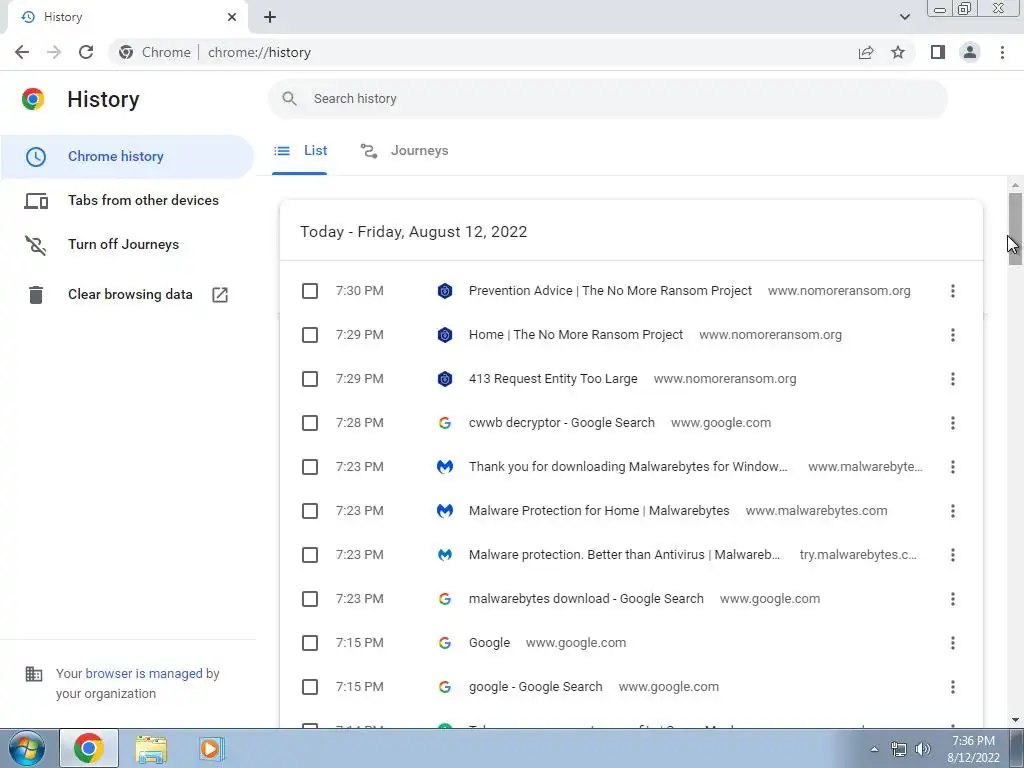Click Malwarebytes favicon on Thank you for downloading row

(445, 467)
